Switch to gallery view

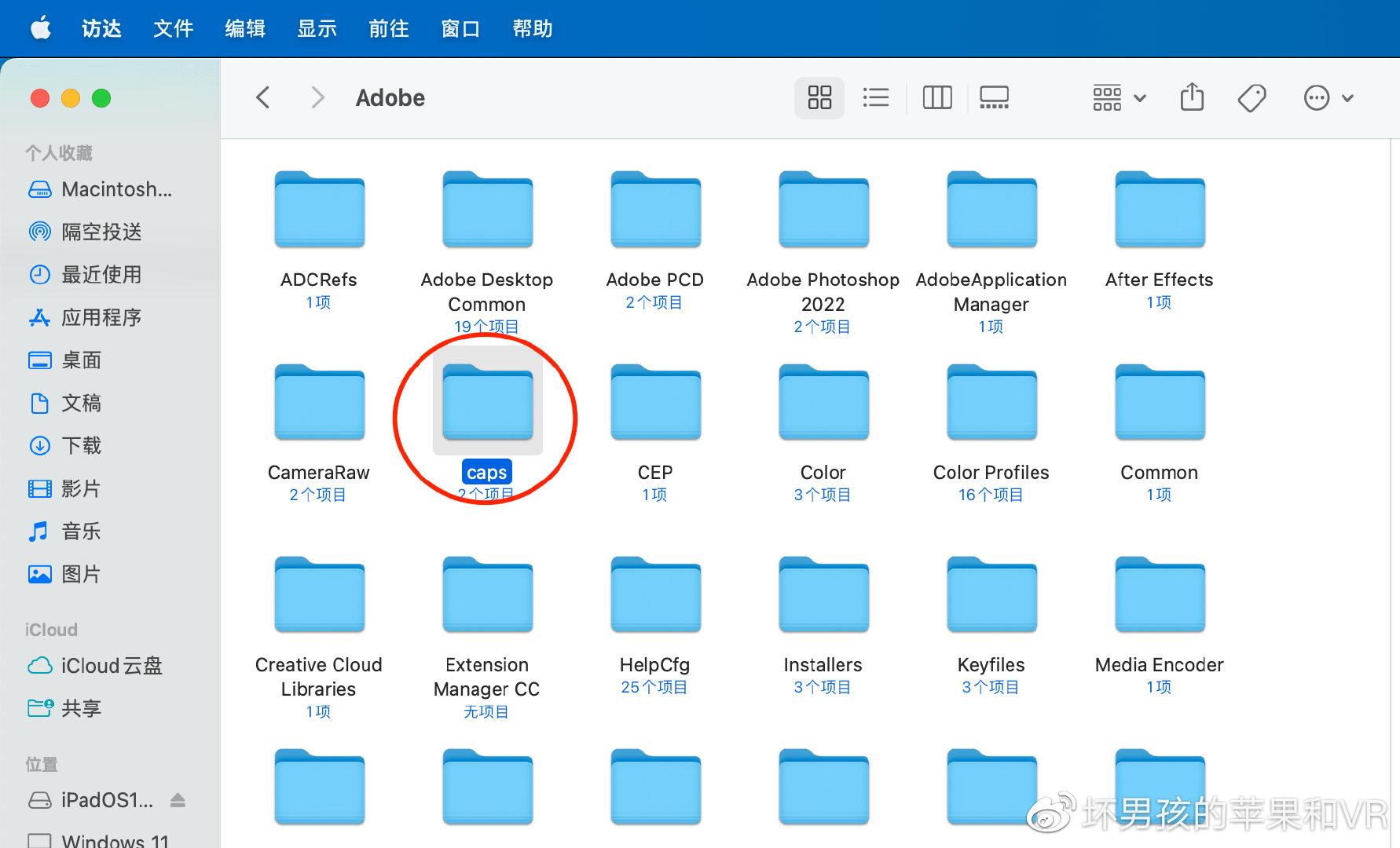point(994,98)
